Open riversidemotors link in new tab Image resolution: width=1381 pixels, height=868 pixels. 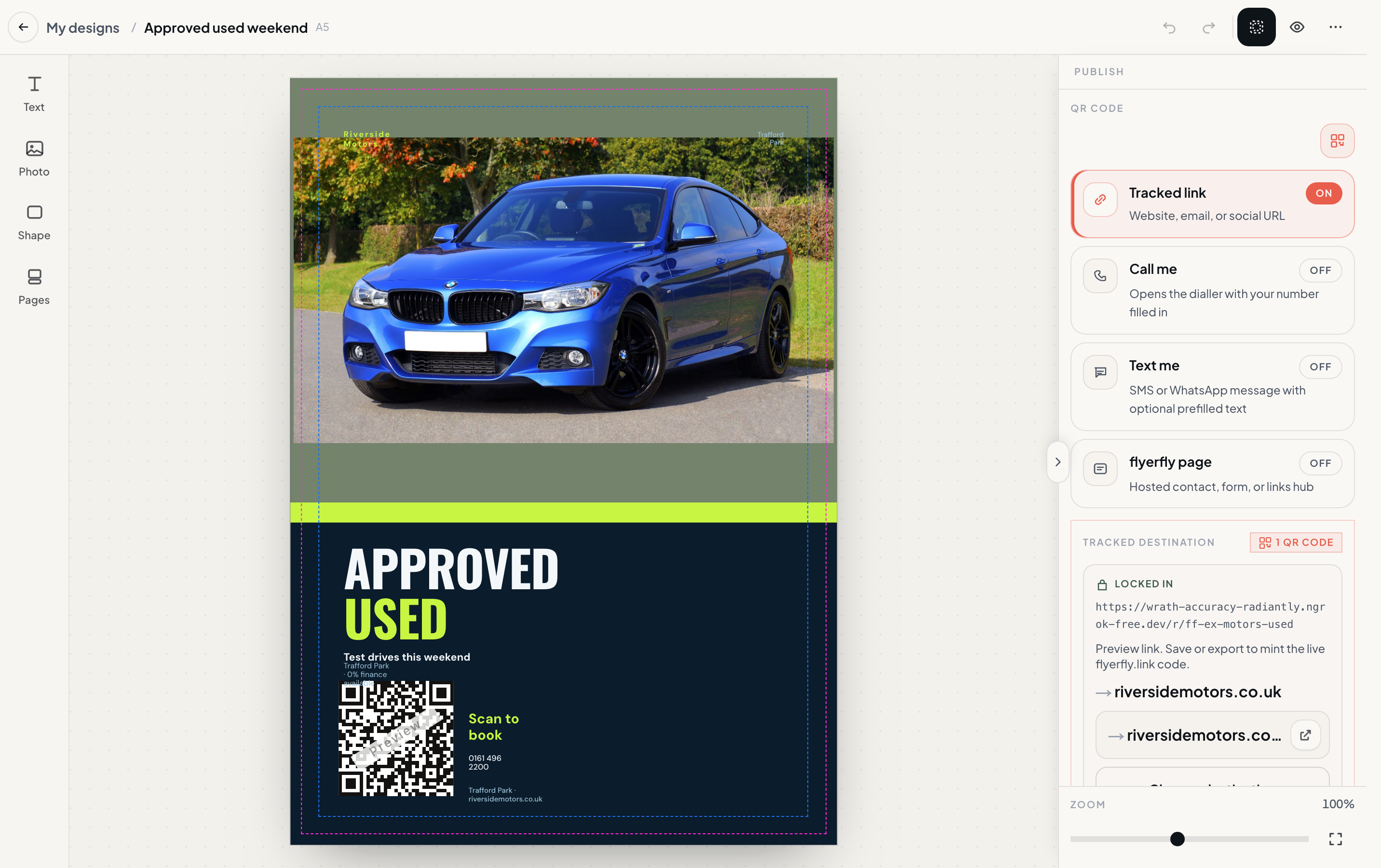(x=1305, y=735)
